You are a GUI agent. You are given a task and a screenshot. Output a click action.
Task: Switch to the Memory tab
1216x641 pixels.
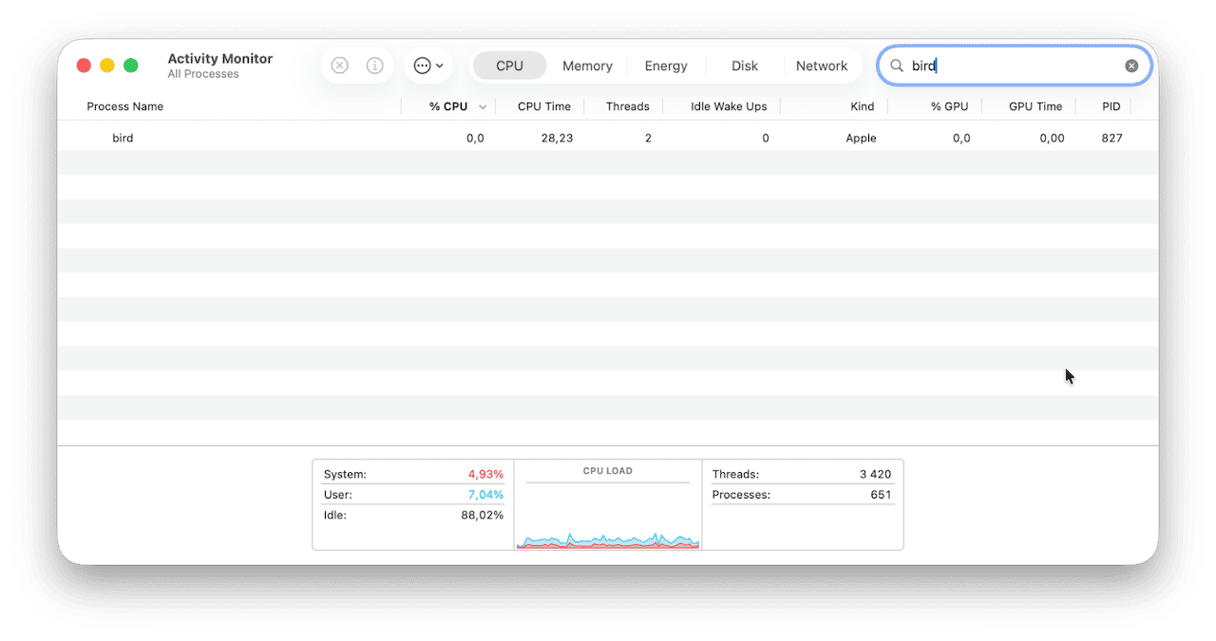tap(587, 66)
